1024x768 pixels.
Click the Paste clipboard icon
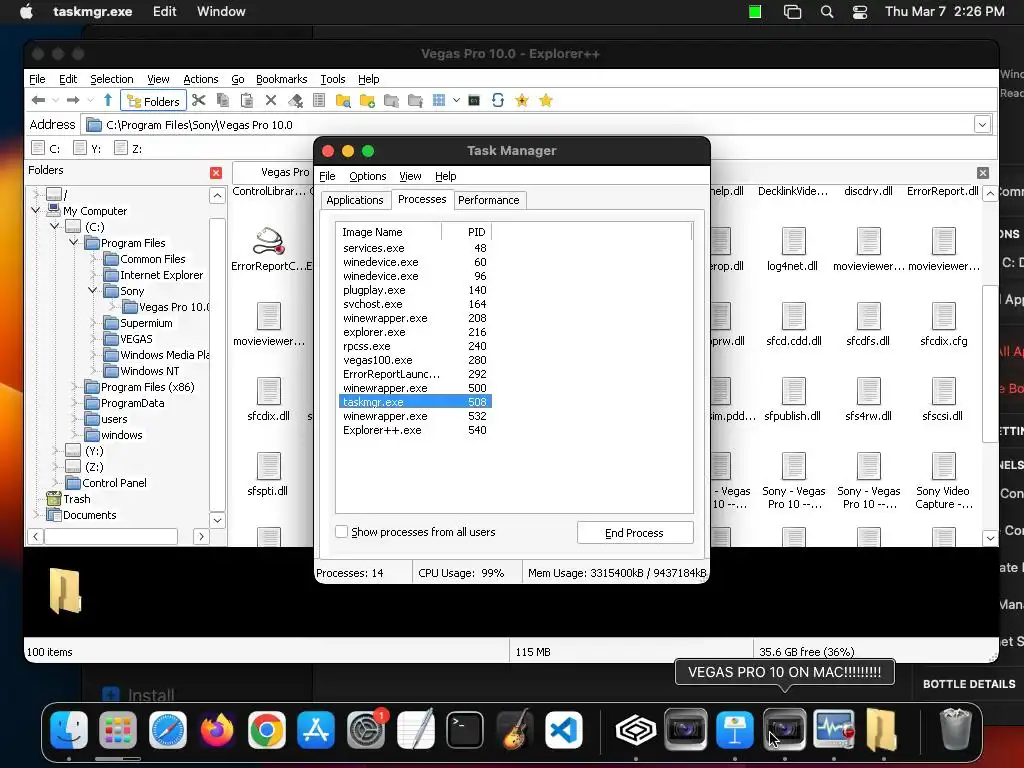click(x=247, y=101)
